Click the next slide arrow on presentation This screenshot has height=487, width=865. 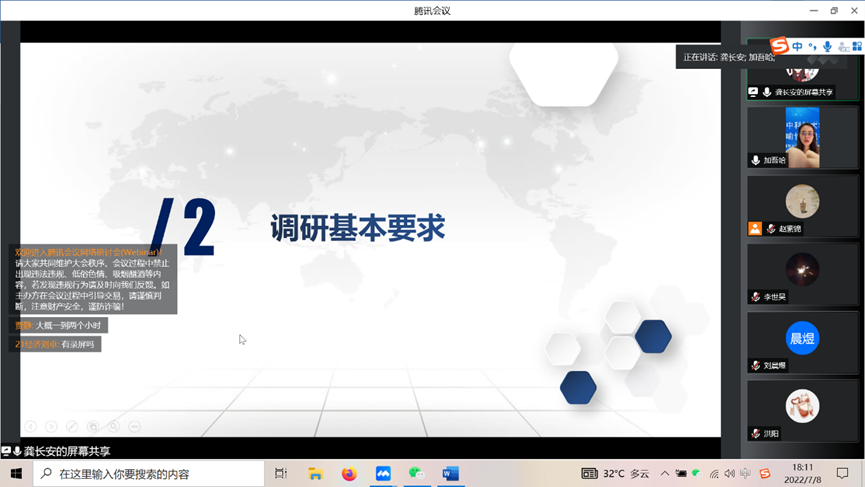click(51, 427)
